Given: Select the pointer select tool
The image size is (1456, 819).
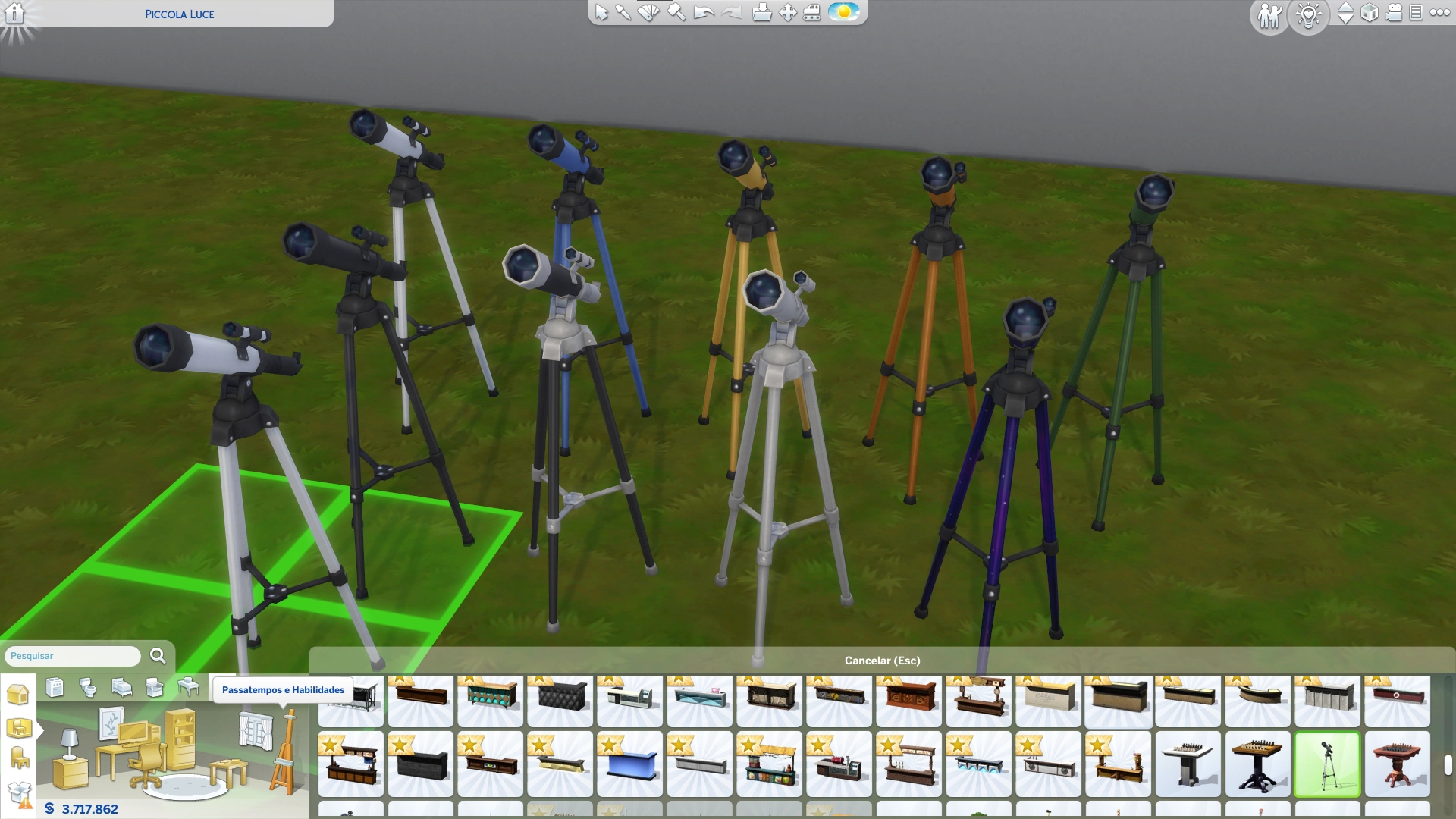Looking at the screenshot, I should coord(601,12).
